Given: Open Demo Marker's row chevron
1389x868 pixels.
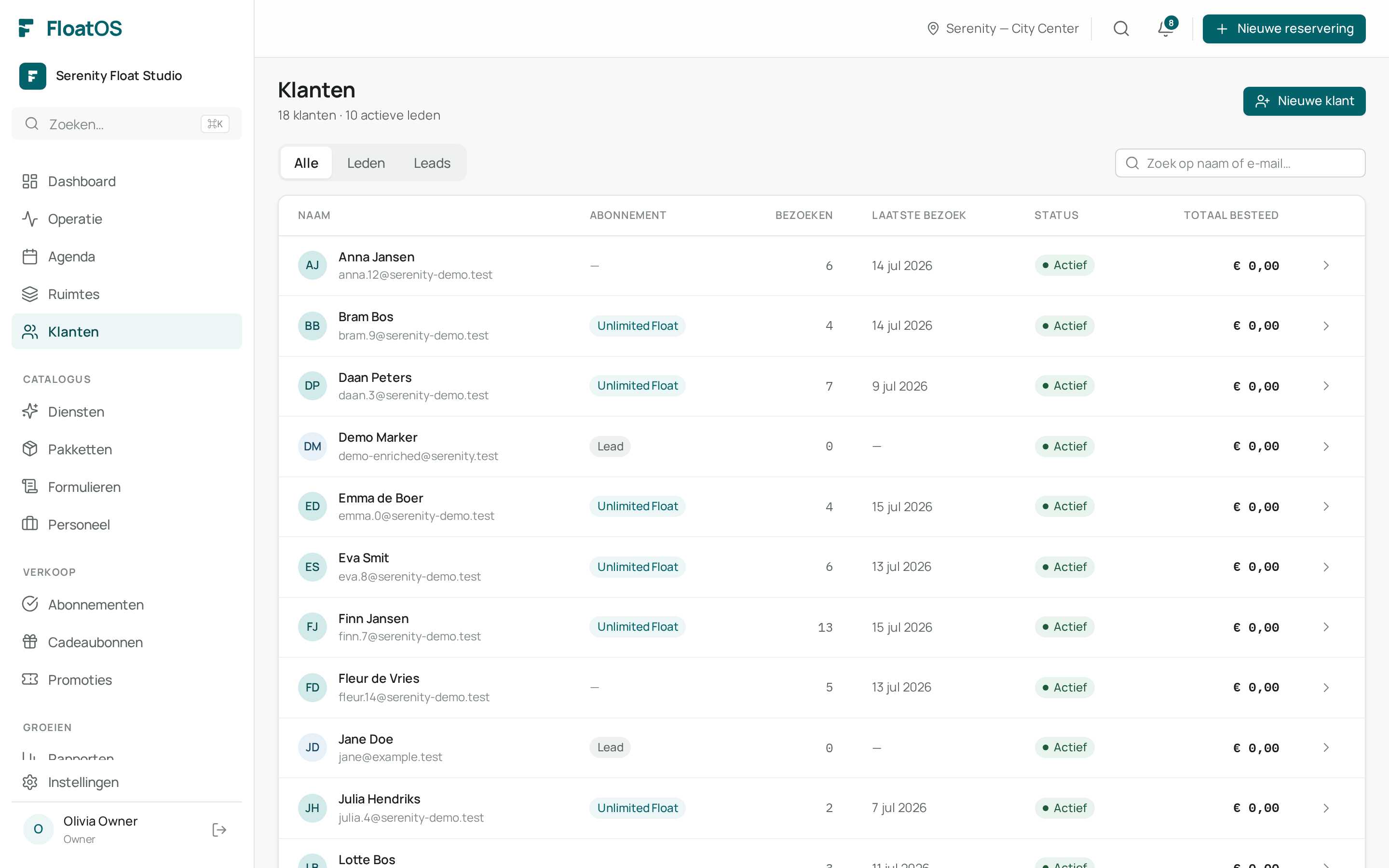Looking at the screenshot, I should [1326, 446].
